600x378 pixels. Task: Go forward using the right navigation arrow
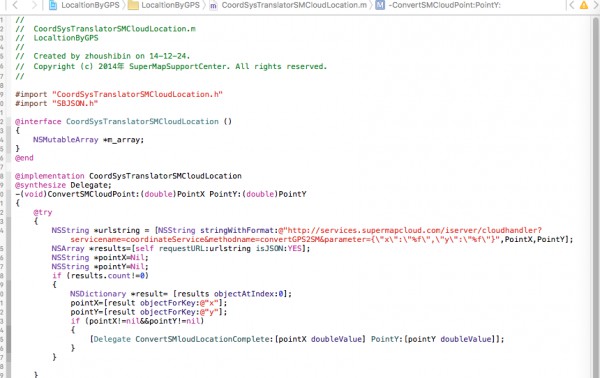point(34,5)
